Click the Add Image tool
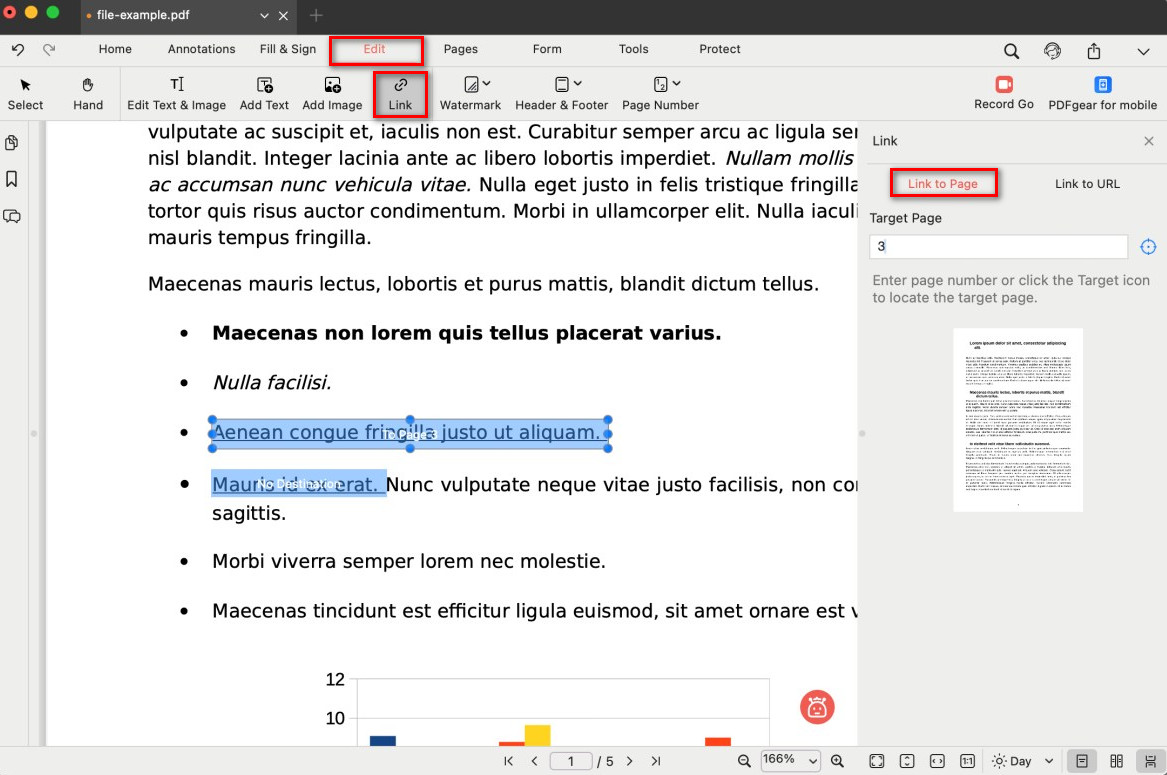Screen dimensions: 1167x775 pos(332,93)
